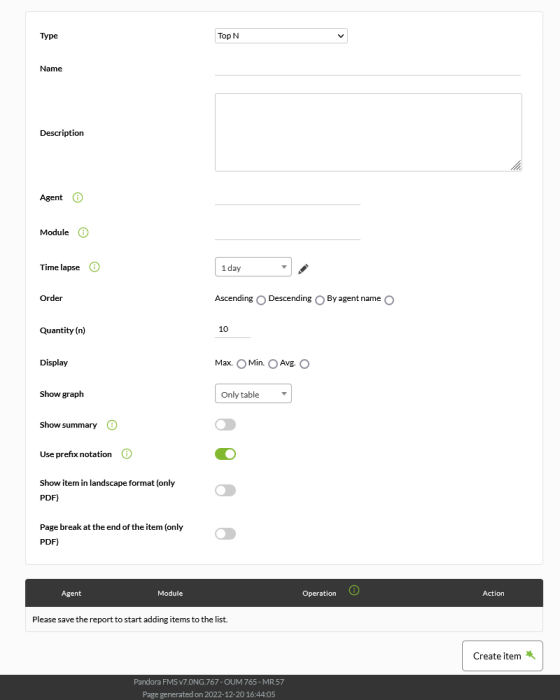Click the pencil icon to edit time lapse
The image size is (560, 700).
click(303, 269)
